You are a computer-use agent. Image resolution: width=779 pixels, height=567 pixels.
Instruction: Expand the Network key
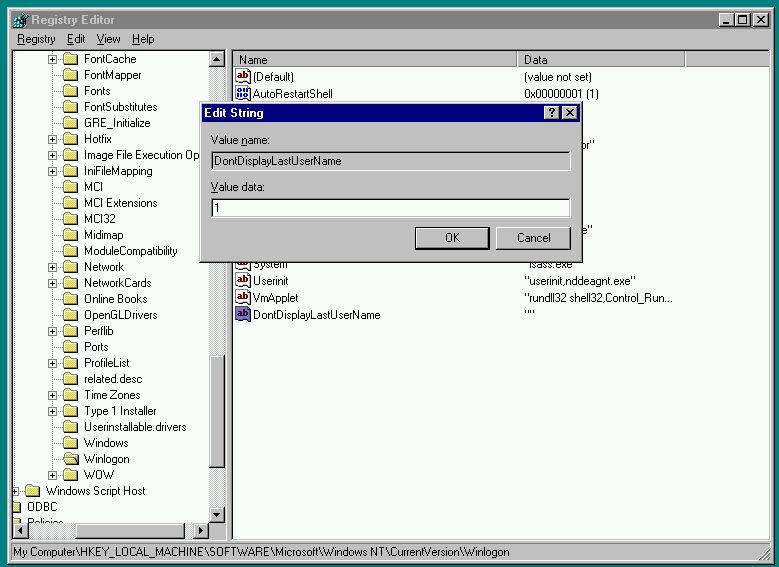pyautogui.click(x=52, y=267)
